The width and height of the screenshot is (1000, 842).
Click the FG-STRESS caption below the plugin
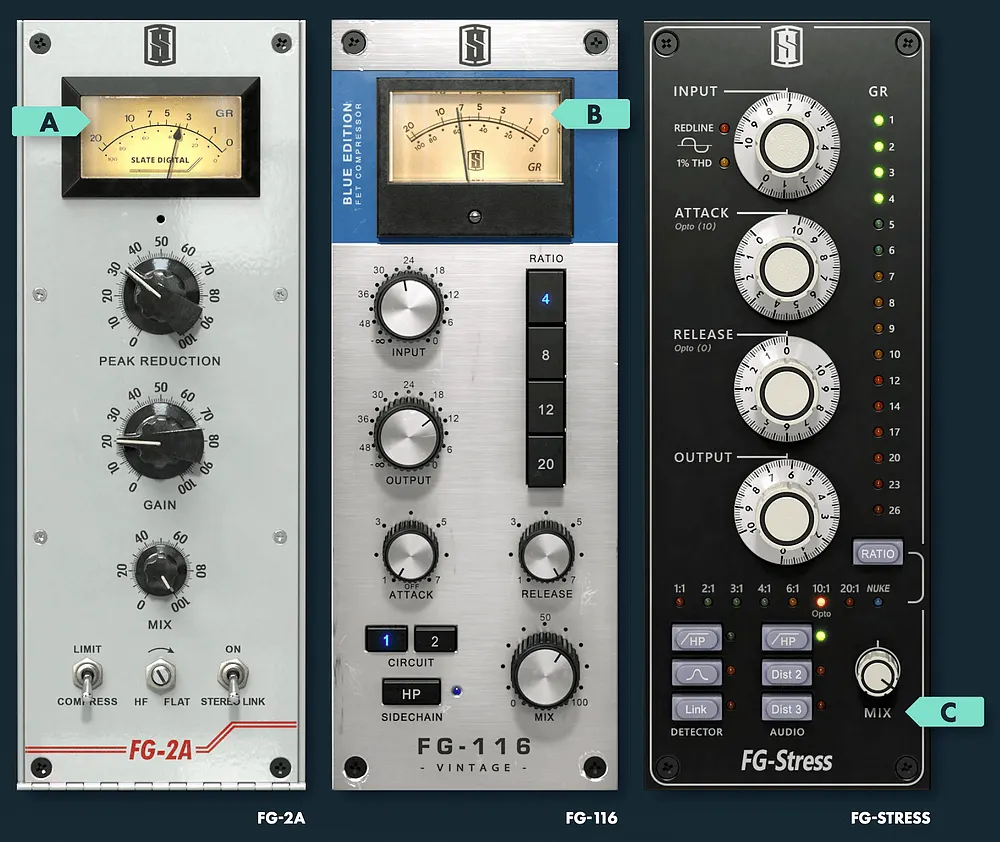coord(890,818)
